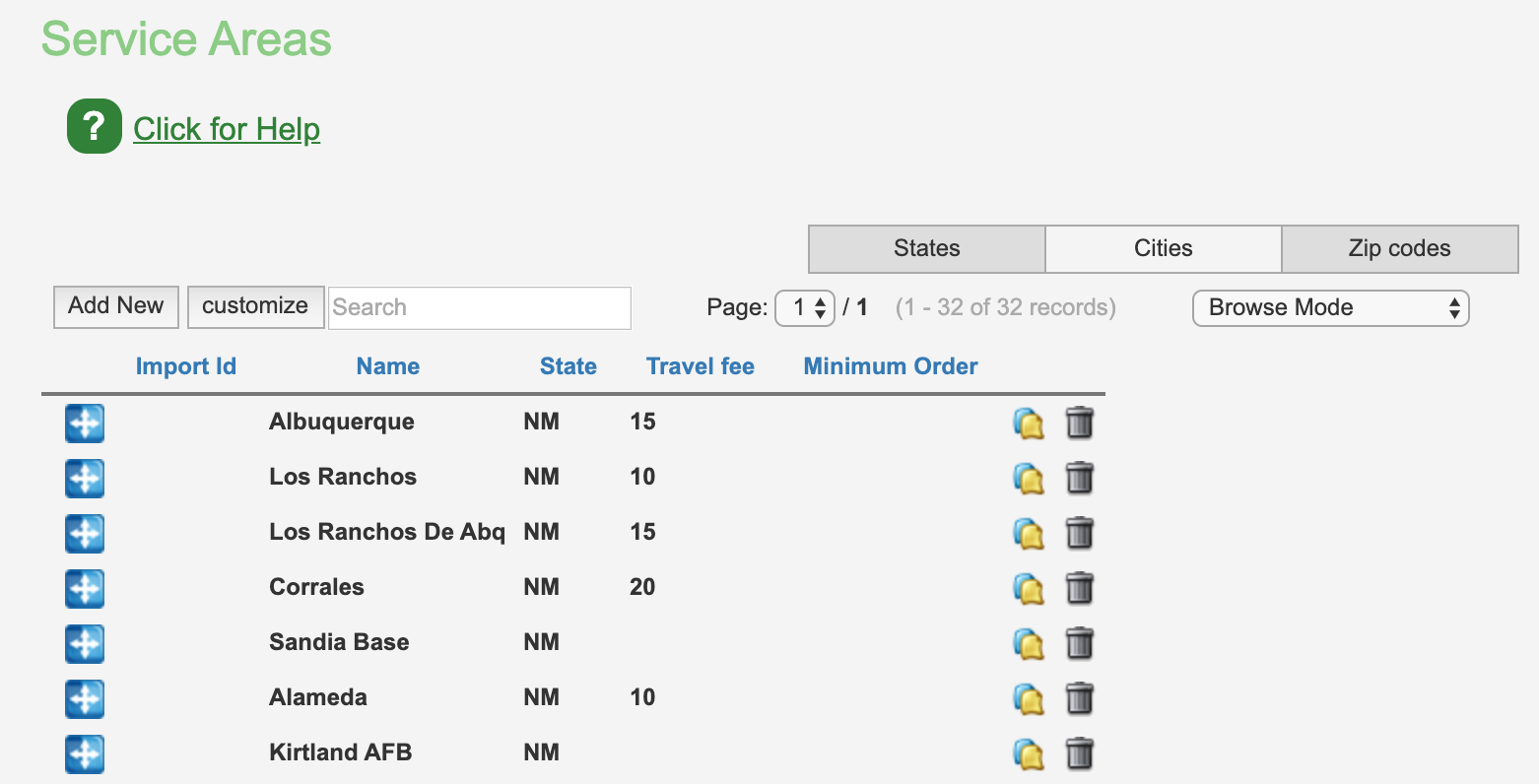Sort by the Travel fee column
The width and height of the screenshot is (1539, 784).
(x=700, y=366)
